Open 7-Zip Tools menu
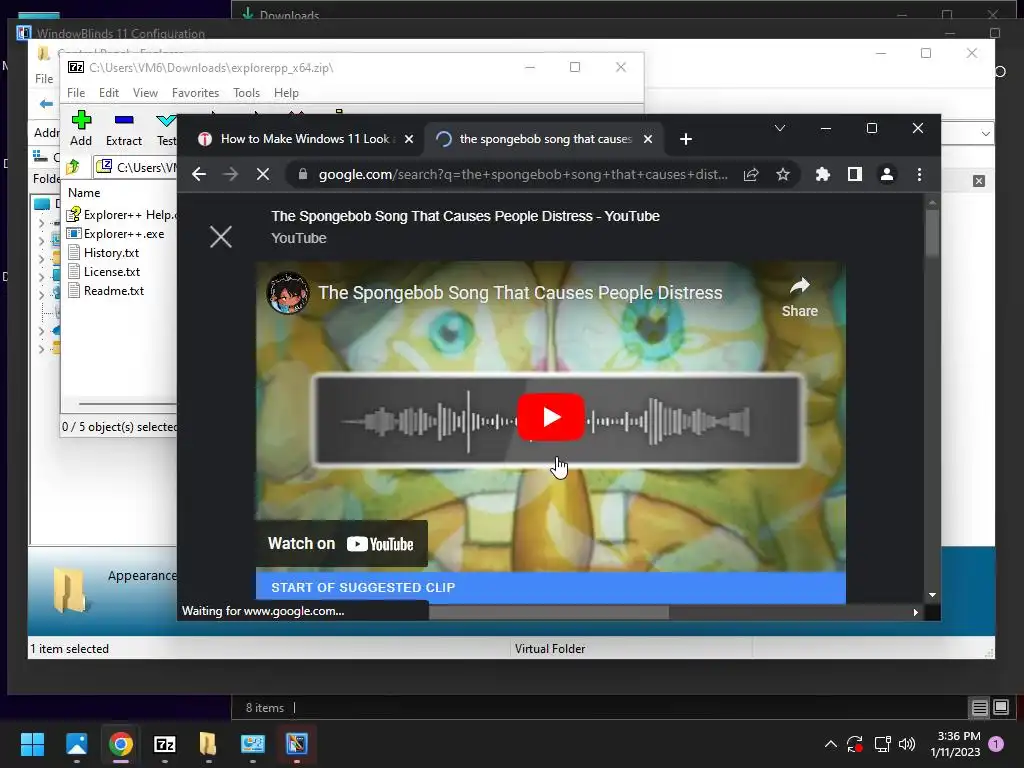The height and width of the screenshot is (768, 1024). pyautogui.click(x=246, y=93)
